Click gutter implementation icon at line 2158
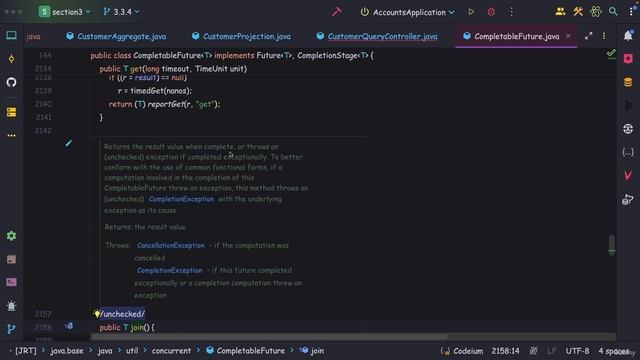The width and height of the screenshot is (640, 360). (69, 326)
